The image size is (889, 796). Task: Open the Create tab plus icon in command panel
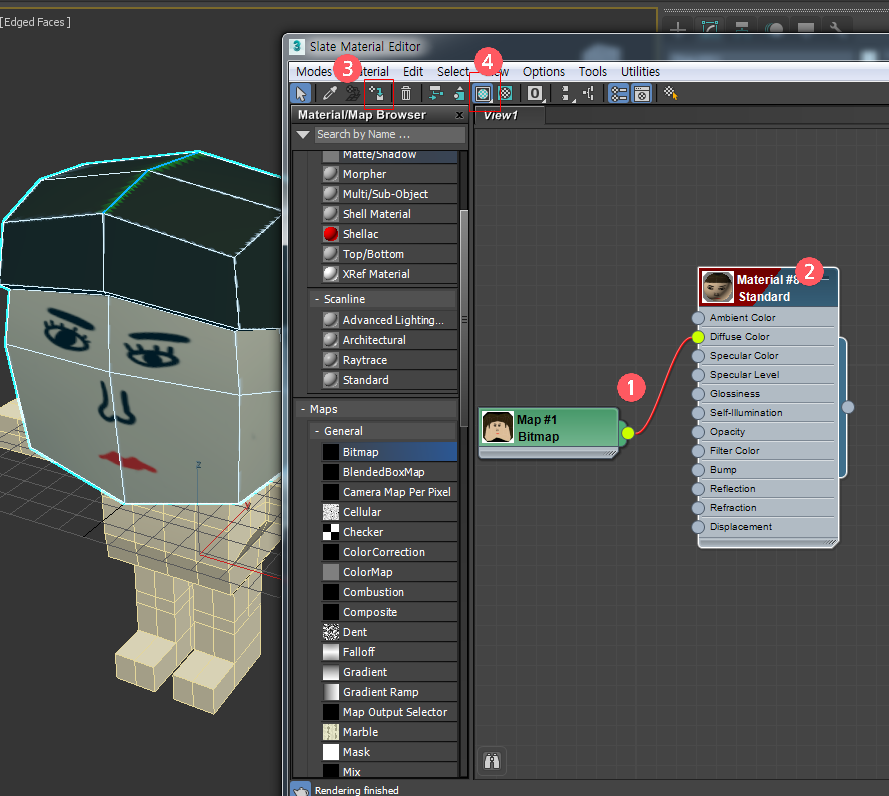click(678, 27)
